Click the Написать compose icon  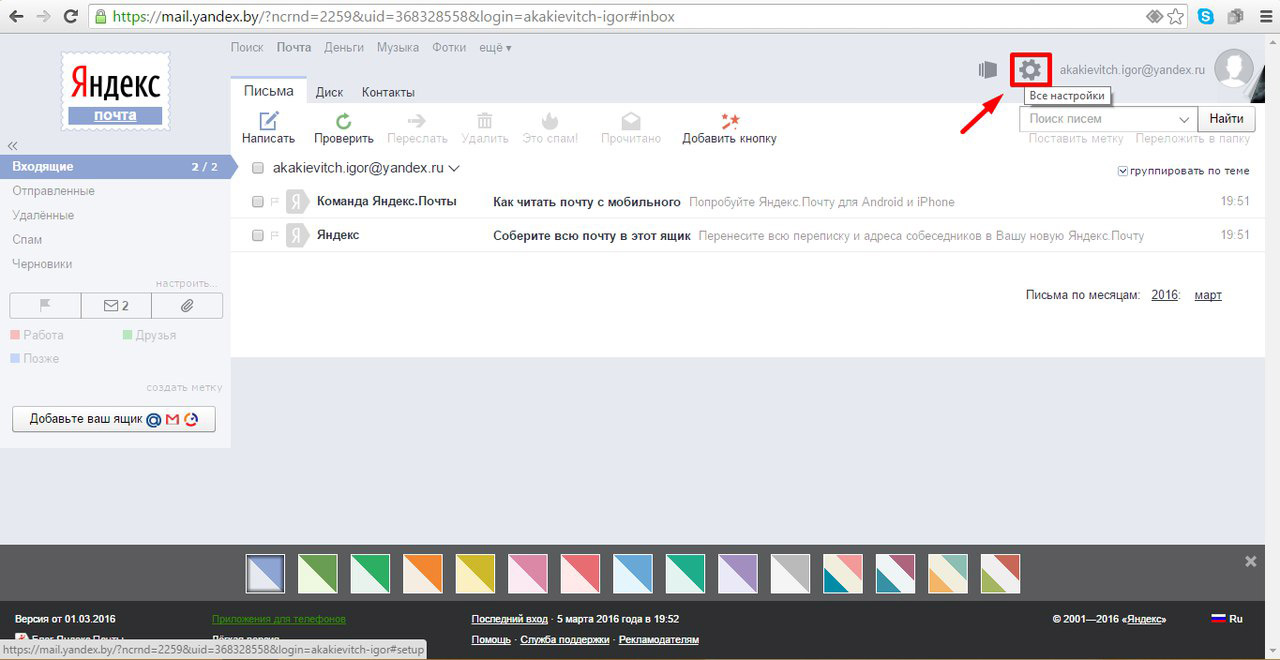pyautogui.click(x=268, y=121)
